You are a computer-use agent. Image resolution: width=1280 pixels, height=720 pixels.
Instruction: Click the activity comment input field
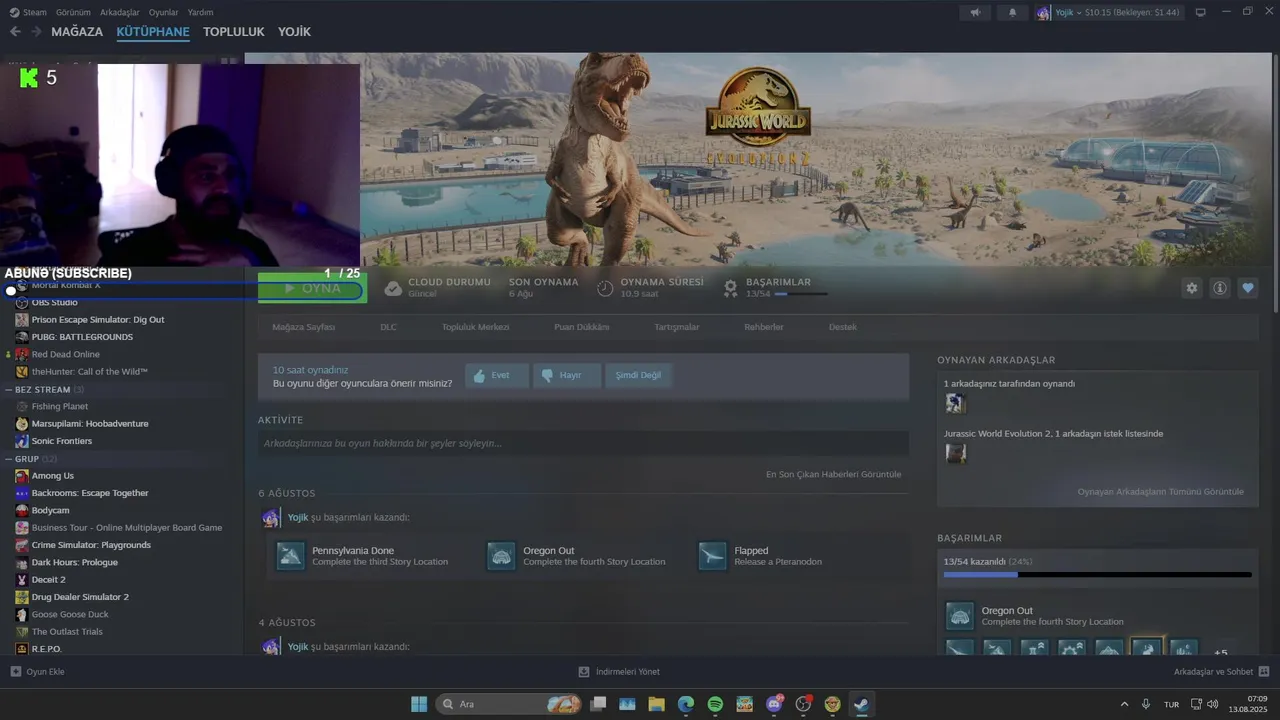pyautogui.click(x=583, y=443)
